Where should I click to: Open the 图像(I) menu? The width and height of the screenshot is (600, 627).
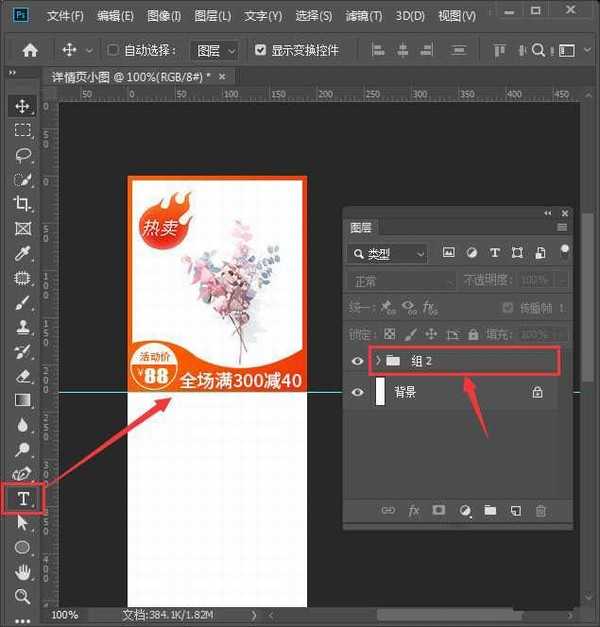click(164, 16)
